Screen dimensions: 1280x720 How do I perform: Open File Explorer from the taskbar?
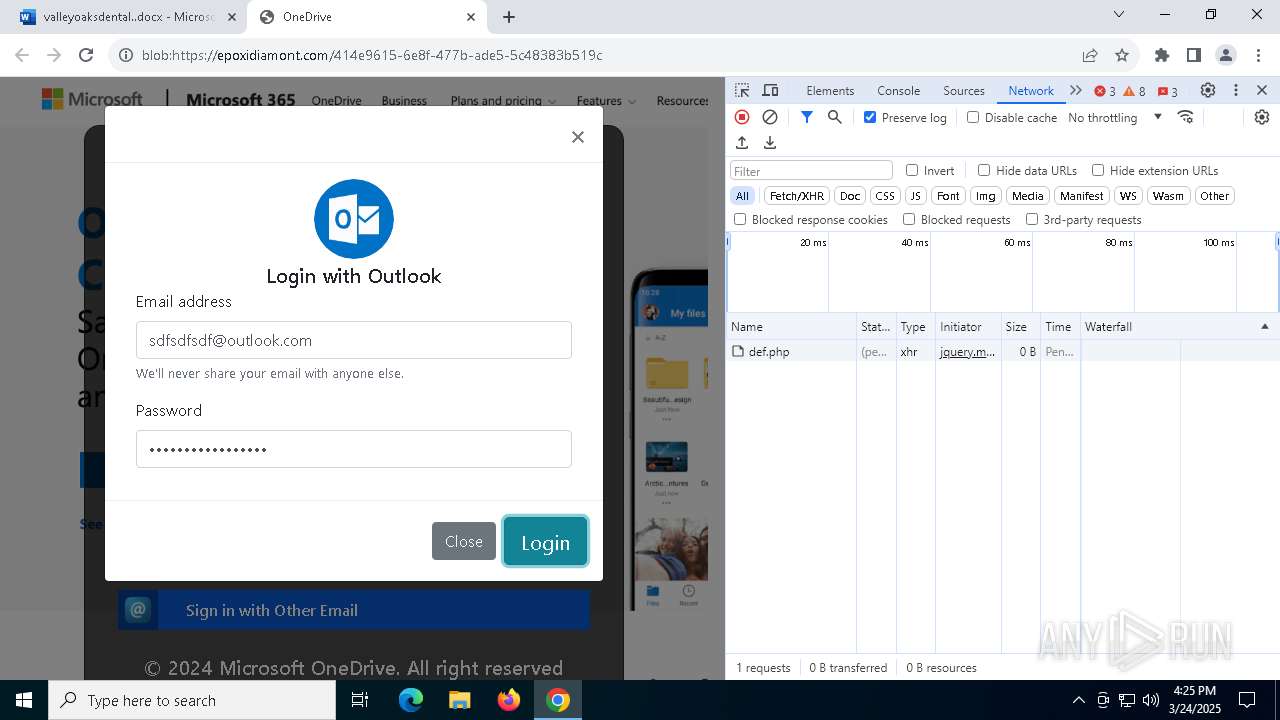pos(460,700)
